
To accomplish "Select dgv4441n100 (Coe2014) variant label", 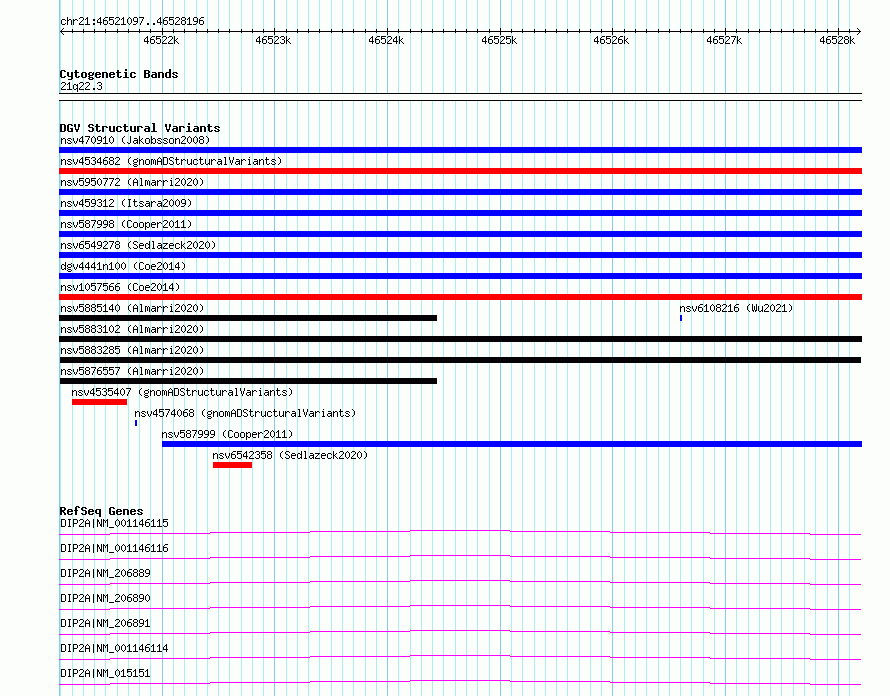I will click(x=123, y=266).
